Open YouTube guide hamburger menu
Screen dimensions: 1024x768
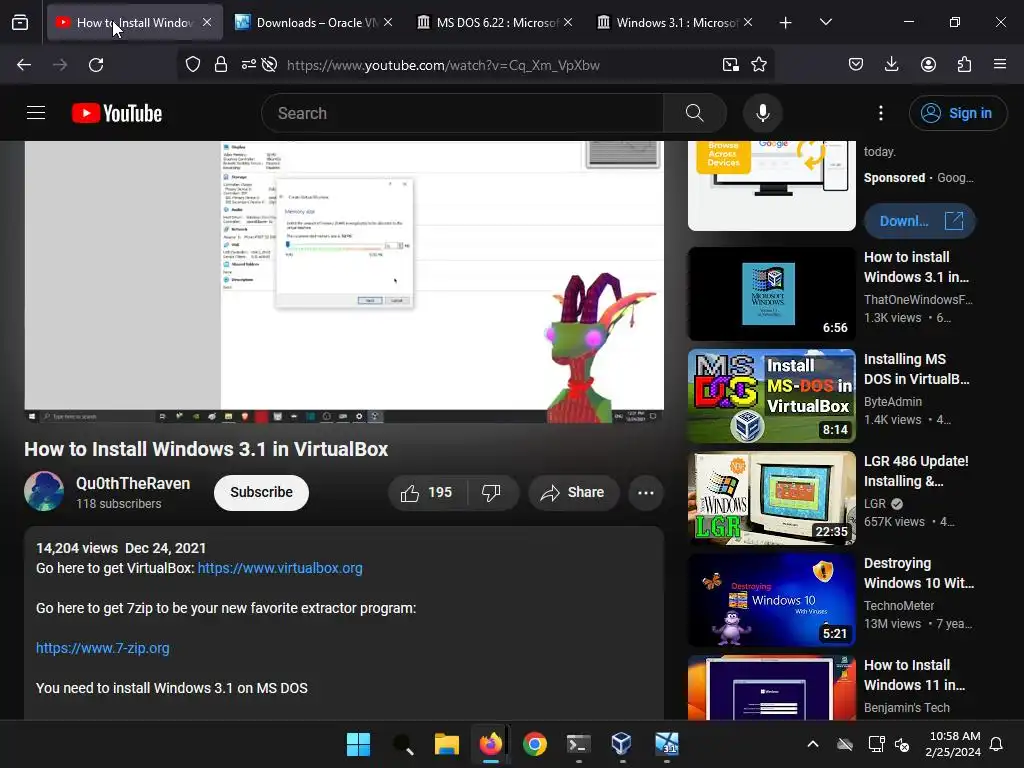(x=36, y=113)
